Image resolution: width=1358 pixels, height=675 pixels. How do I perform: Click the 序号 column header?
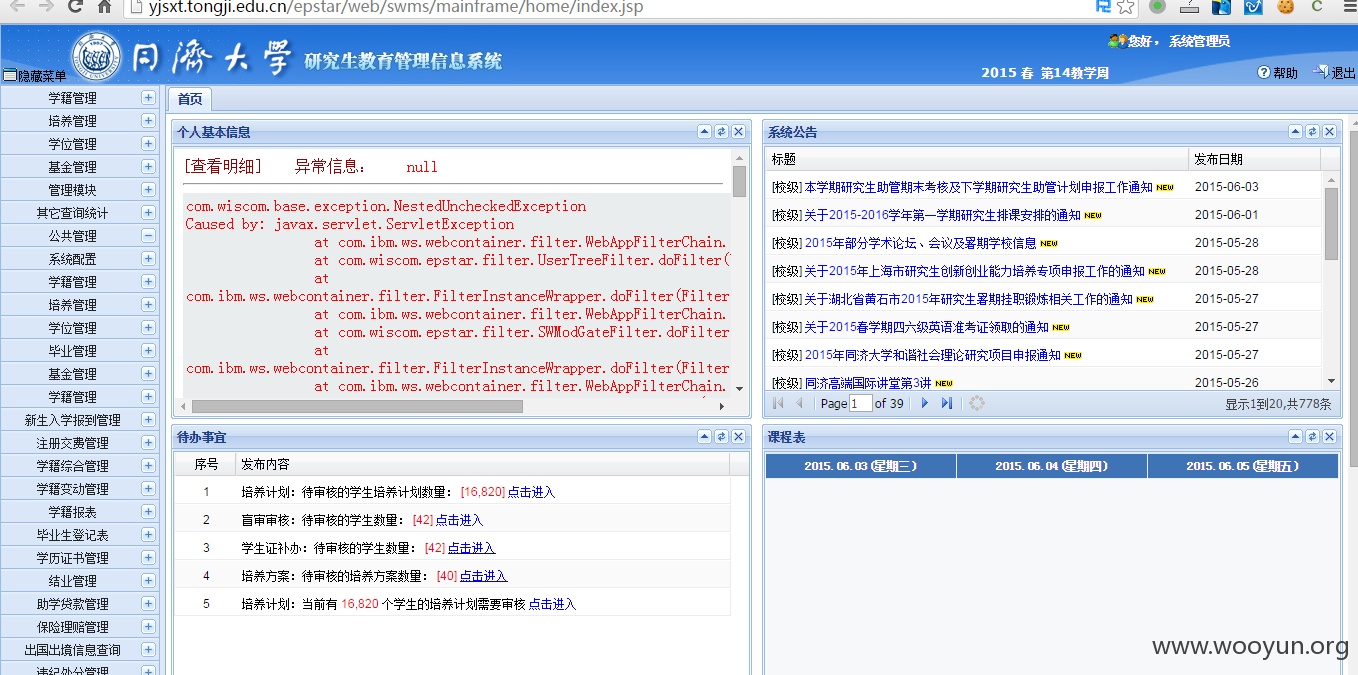tap(206, 464)
